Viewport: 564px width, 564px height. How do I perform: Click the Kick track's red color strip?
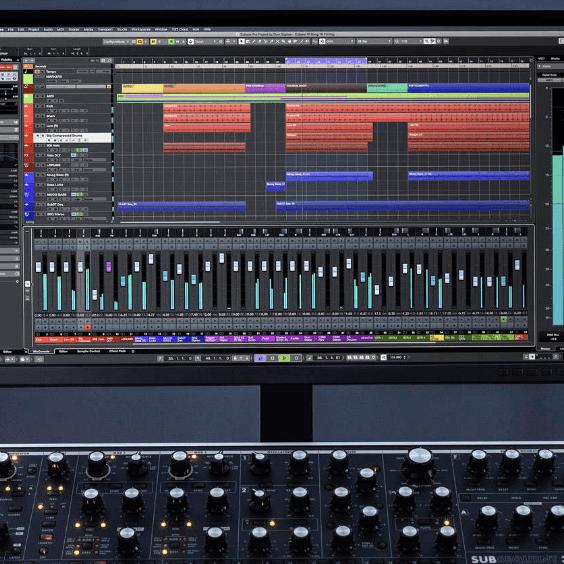point(28,109)
